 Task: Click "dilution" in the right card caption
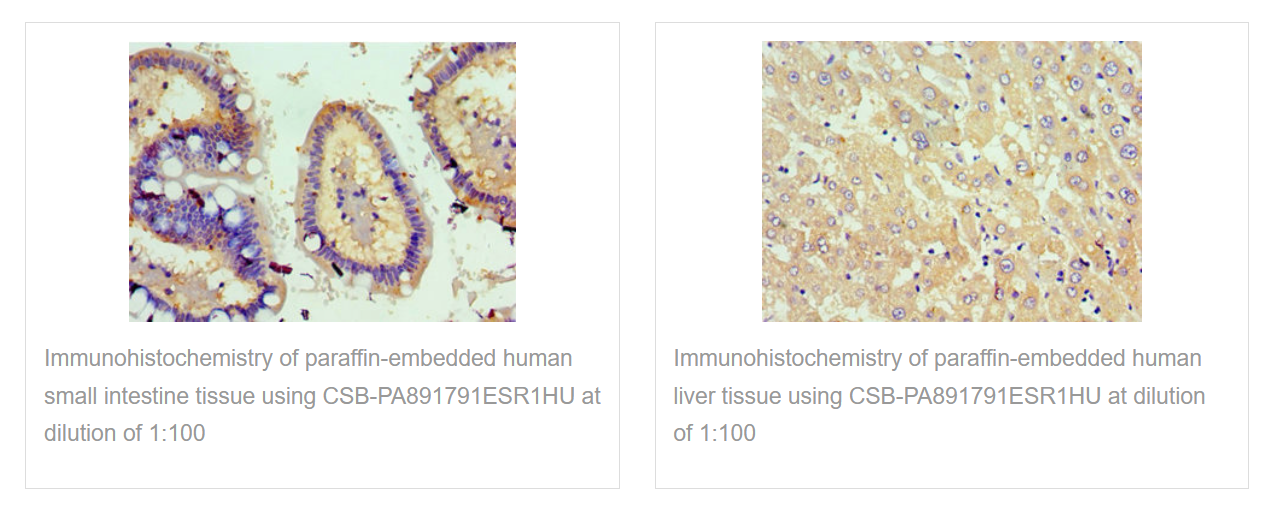pos(1167,396)
